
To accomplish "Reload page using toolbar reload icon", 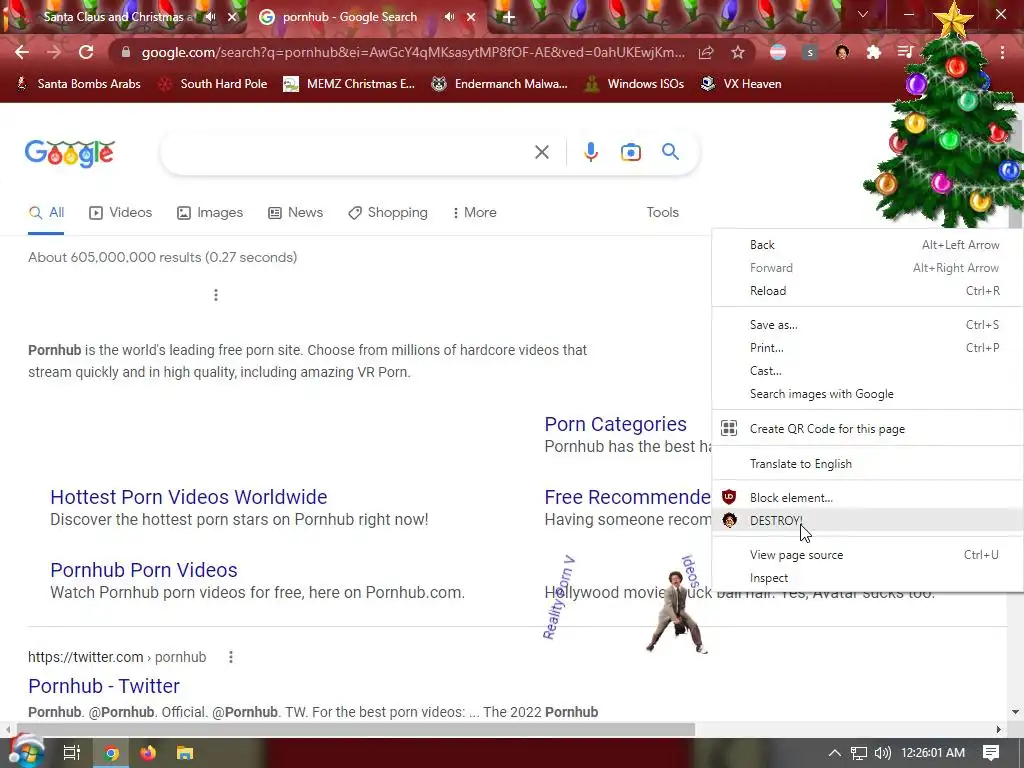I will point(86,53).
